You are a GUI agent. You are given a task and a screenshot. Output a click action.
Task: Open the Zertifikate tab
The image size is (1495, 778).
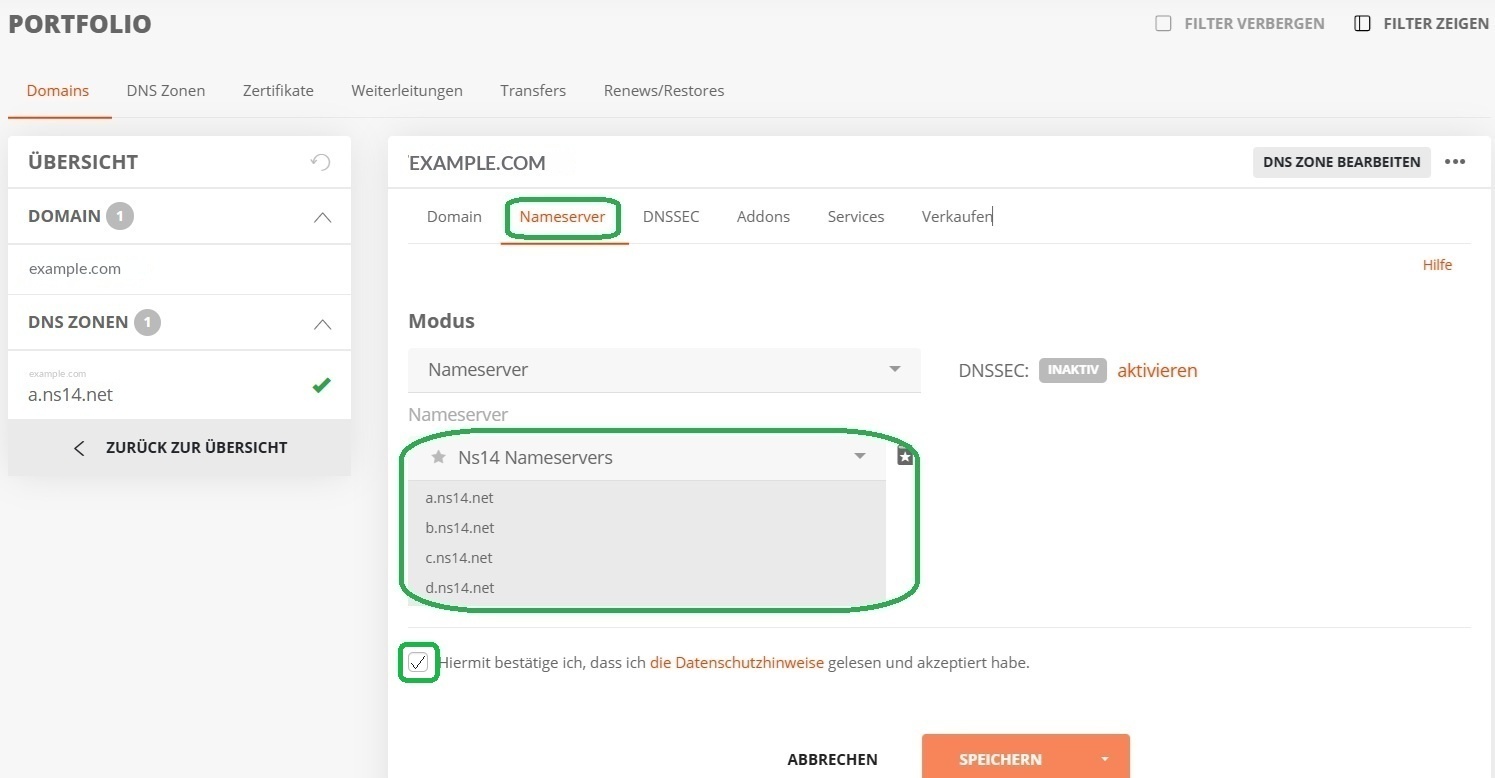pyautogui.click(x=278, y=90)
